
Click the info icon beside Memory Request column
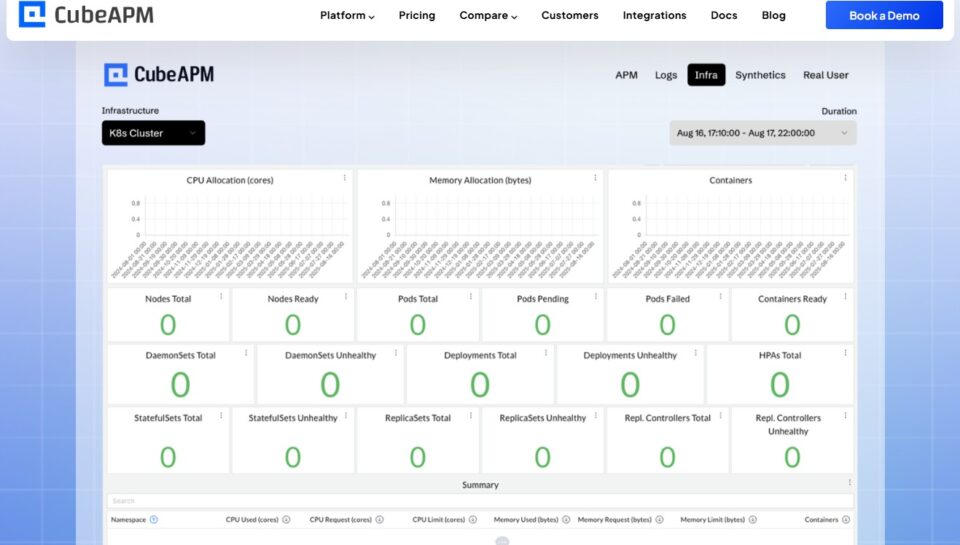pyautogui.click(x=659, y=519)
